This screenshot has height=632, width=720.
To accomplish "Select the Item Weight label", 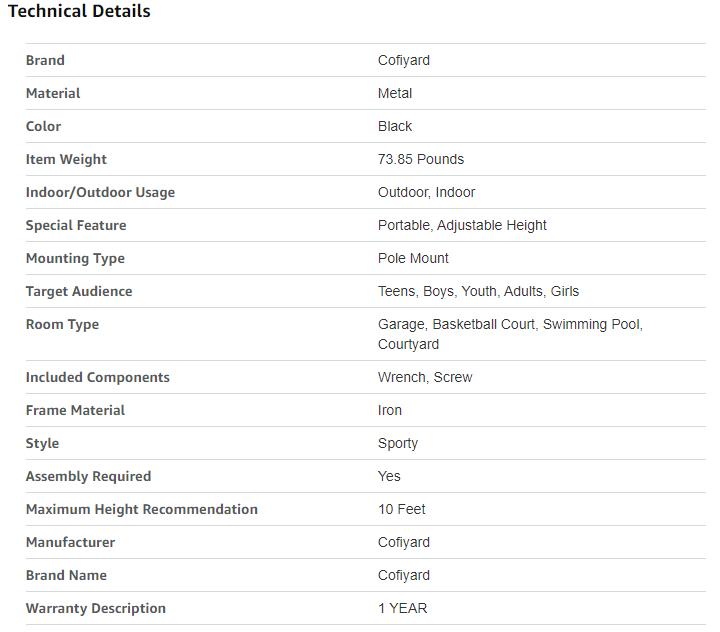I will click(x=66, y=159).
